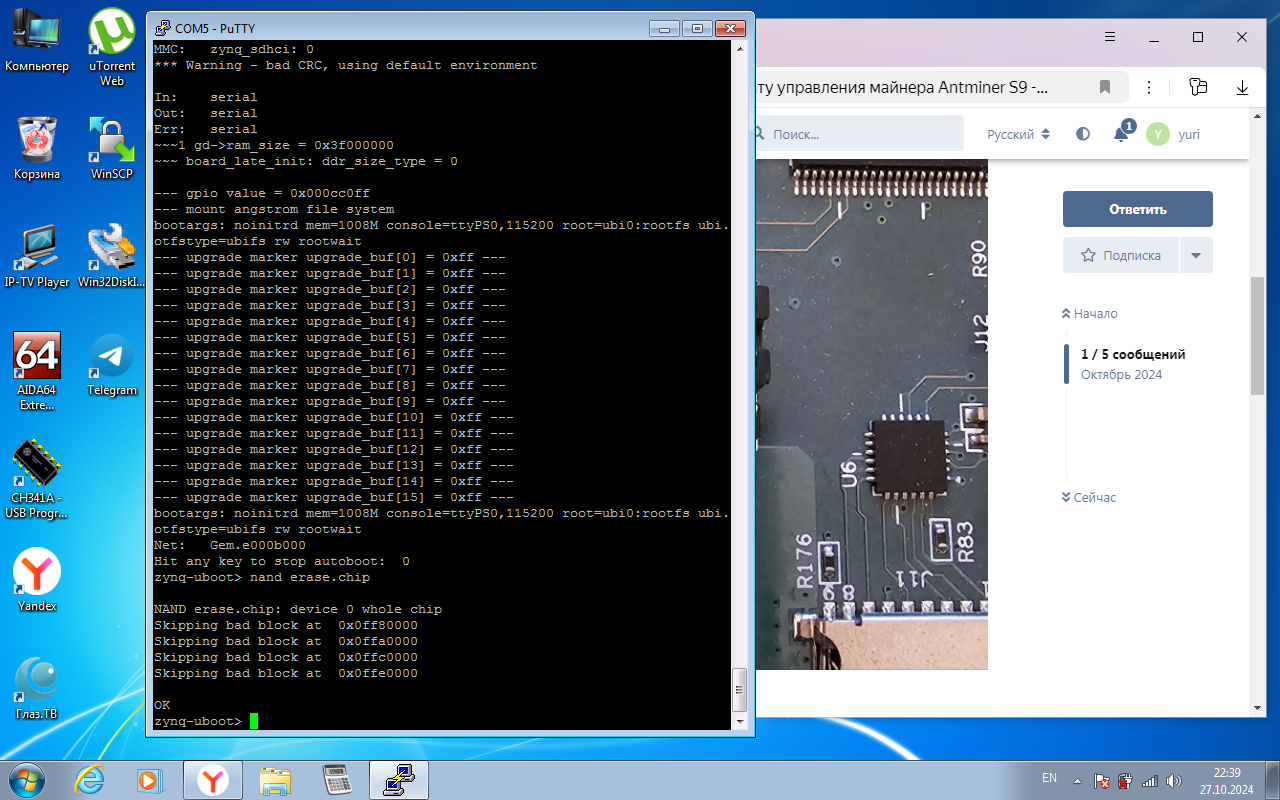Click the 'zynq-uboot> nand erase.chip' terminal line
The image size is (1280, 800).
(262, 577)
